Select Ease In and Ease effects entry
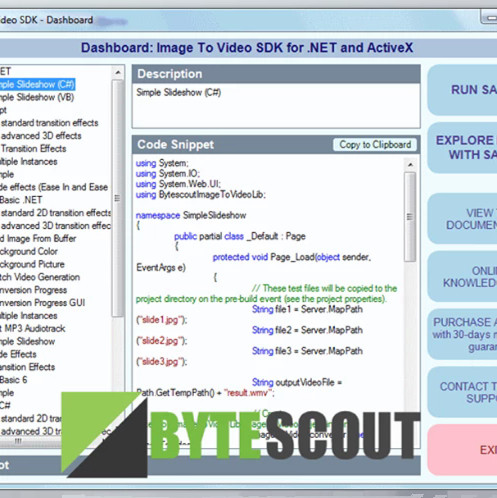The height and width of the screenshot is (498, 497). (54, 187)
